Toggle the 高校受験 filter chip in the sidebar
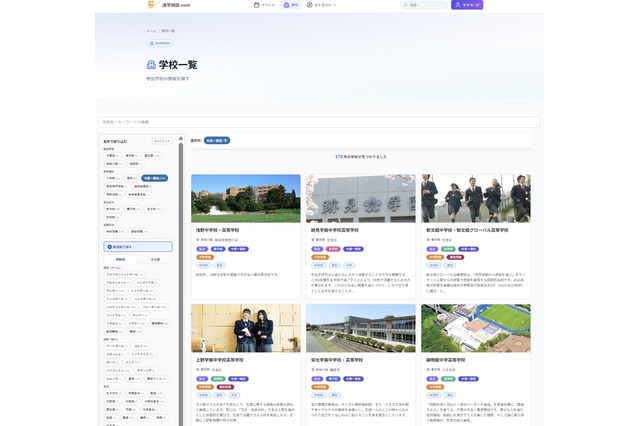 pyautogui.click(x=139, y=231)
